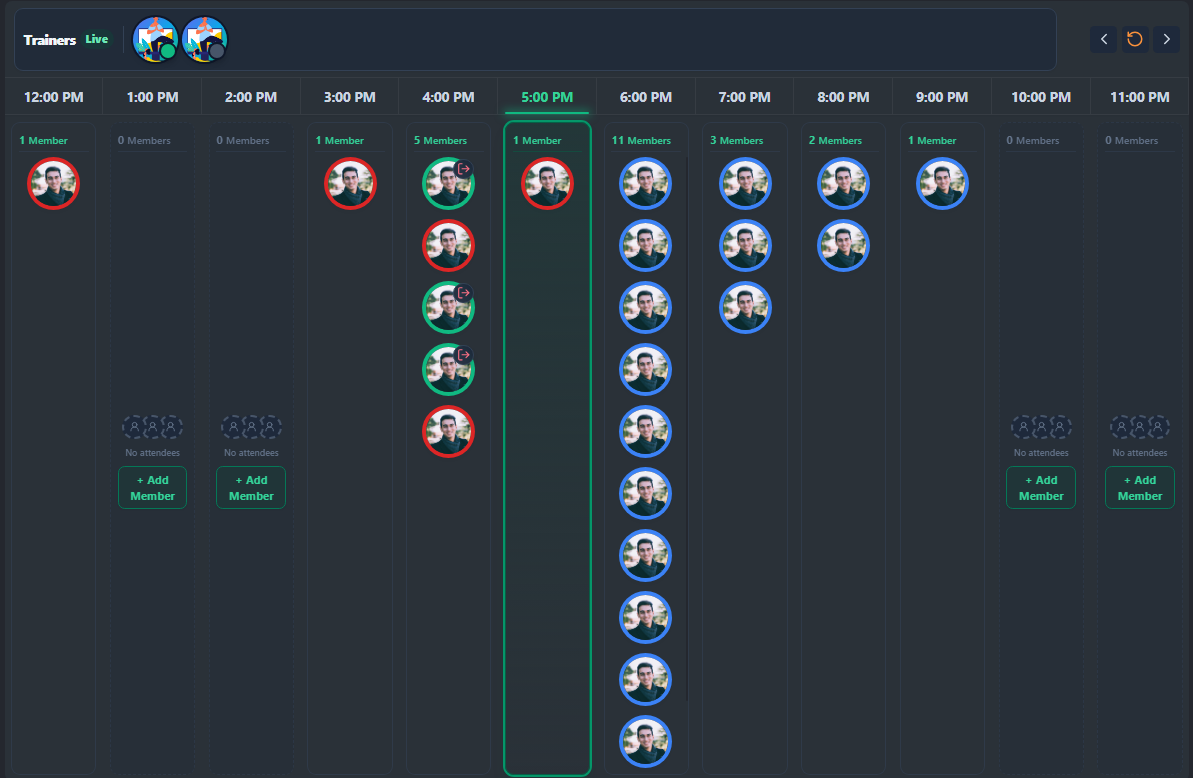Click the No attendees placeholder icon at 10:00 PM
The height and width of the screenshot is (778, 1193).
coord(1041,427)
